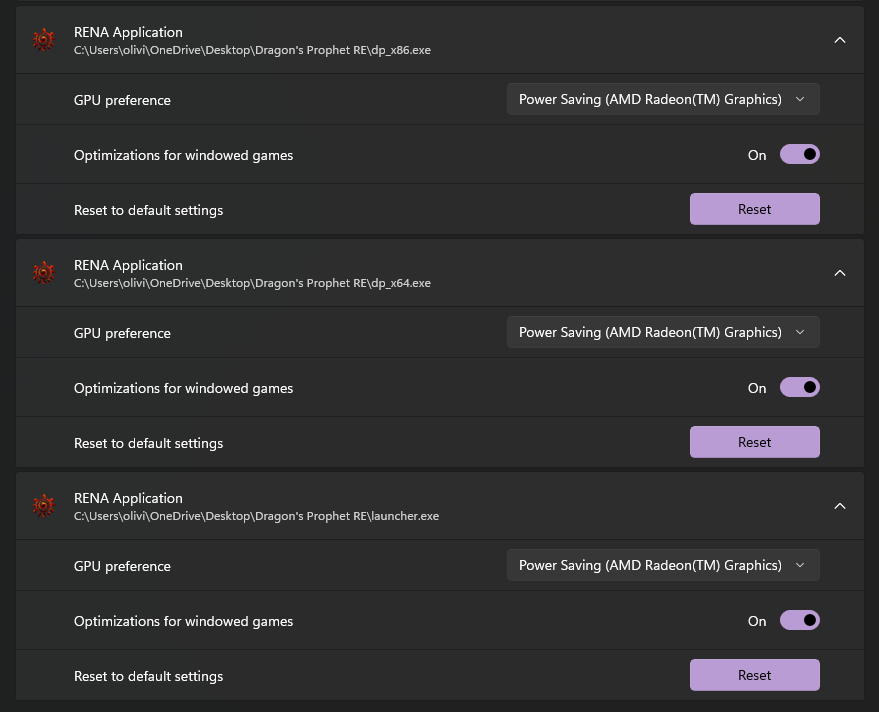879x712 pixels.
Task: Disable windowed game optimizations for dp_x64.exe
Action: tap(800, 387)
